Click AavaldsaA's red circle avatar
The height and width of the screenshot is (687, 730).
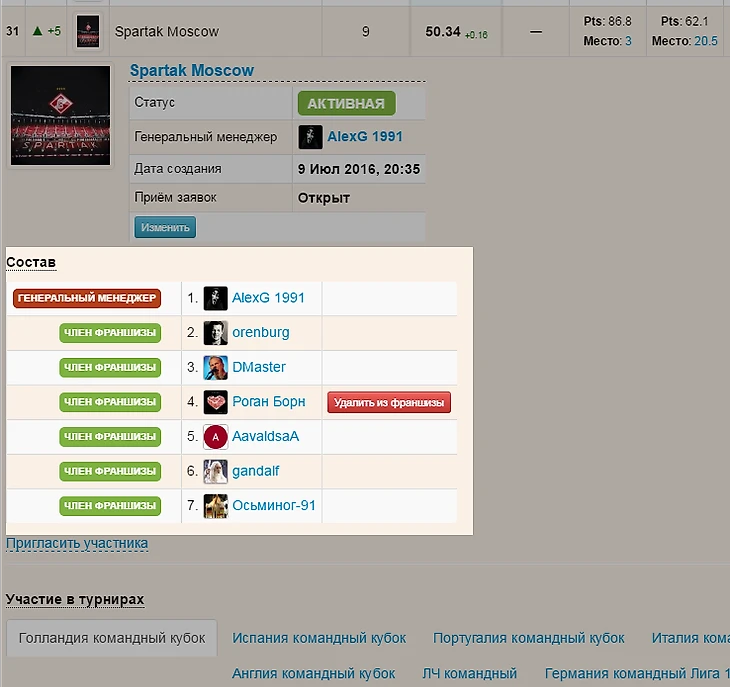tap(215, 437)
